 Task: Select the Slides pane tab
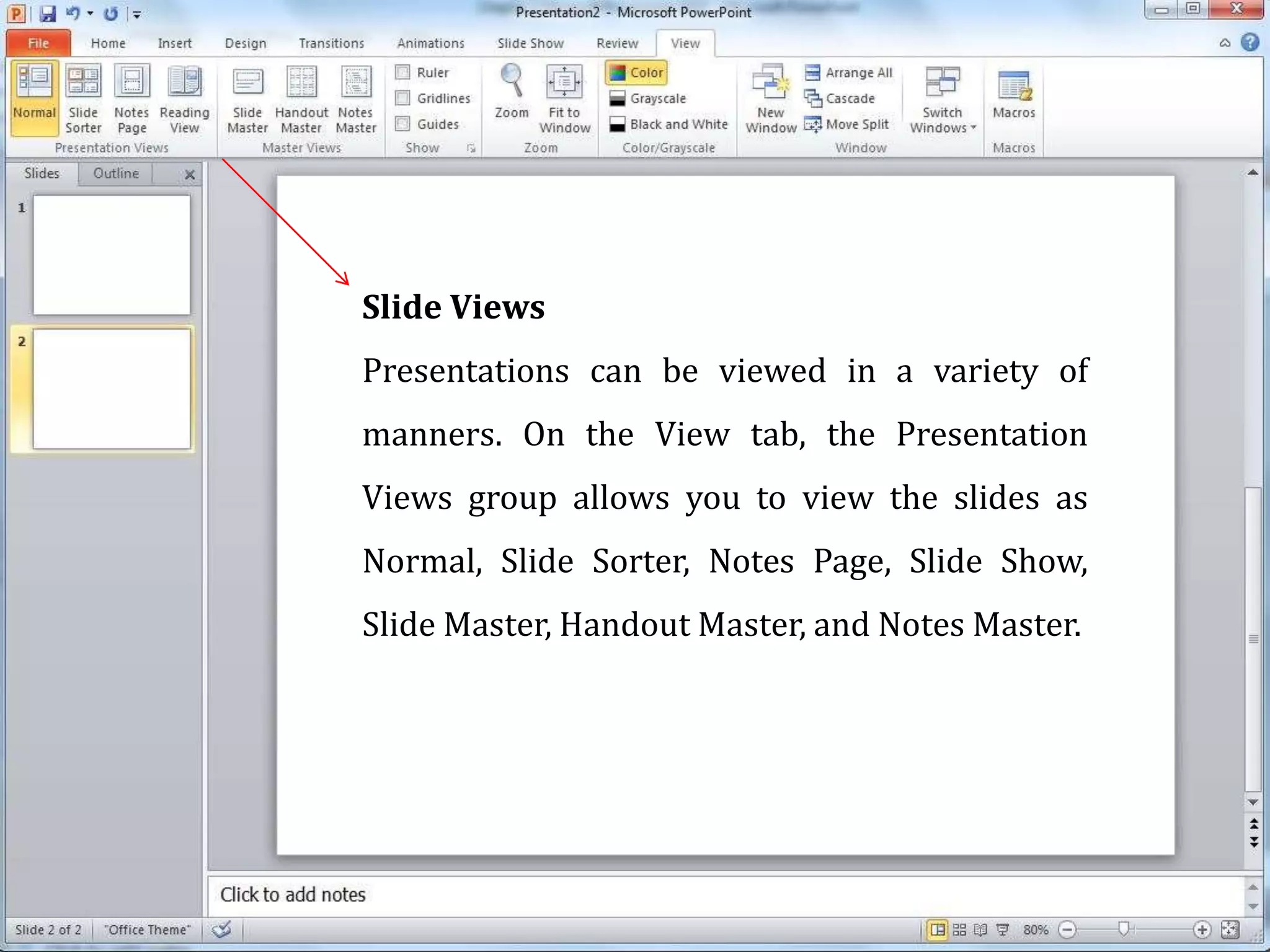[x=42, y=174]
